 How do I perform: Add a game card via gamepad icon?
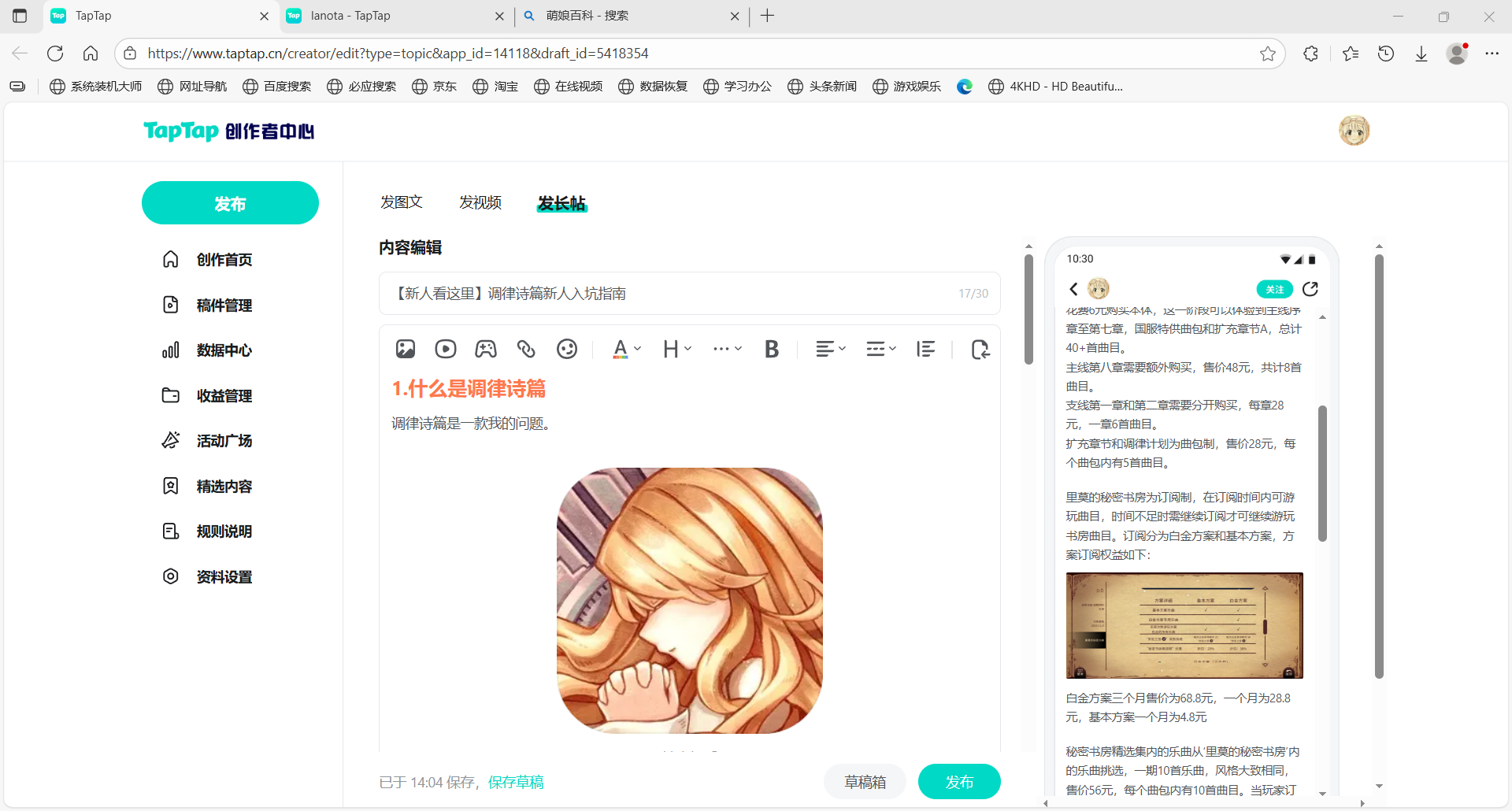coord(486,349)
